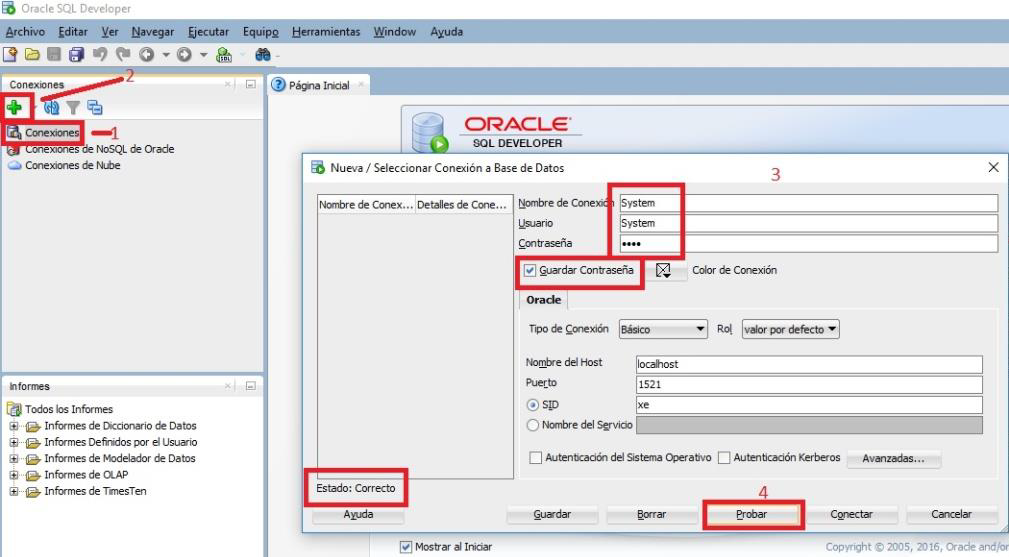Enable Autenticación Kerberos checkbox

click(724, 458)
